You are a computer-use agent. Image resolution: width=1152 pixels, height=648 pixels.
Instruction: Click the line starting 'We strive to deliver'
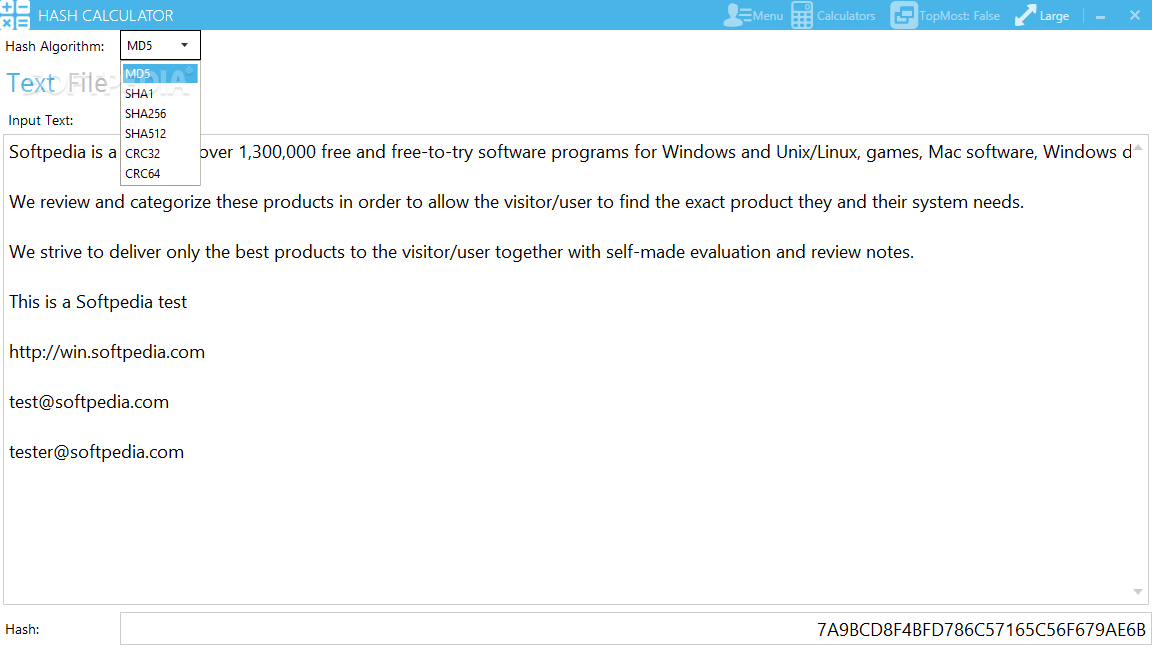coord(461,252)
